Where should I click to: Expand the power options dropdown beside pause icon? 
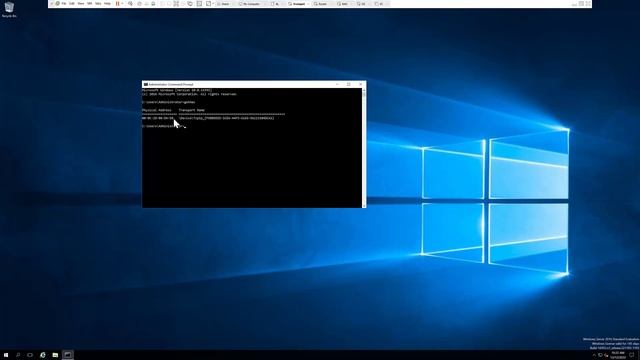pyautogui.click(x=122, y=4)
